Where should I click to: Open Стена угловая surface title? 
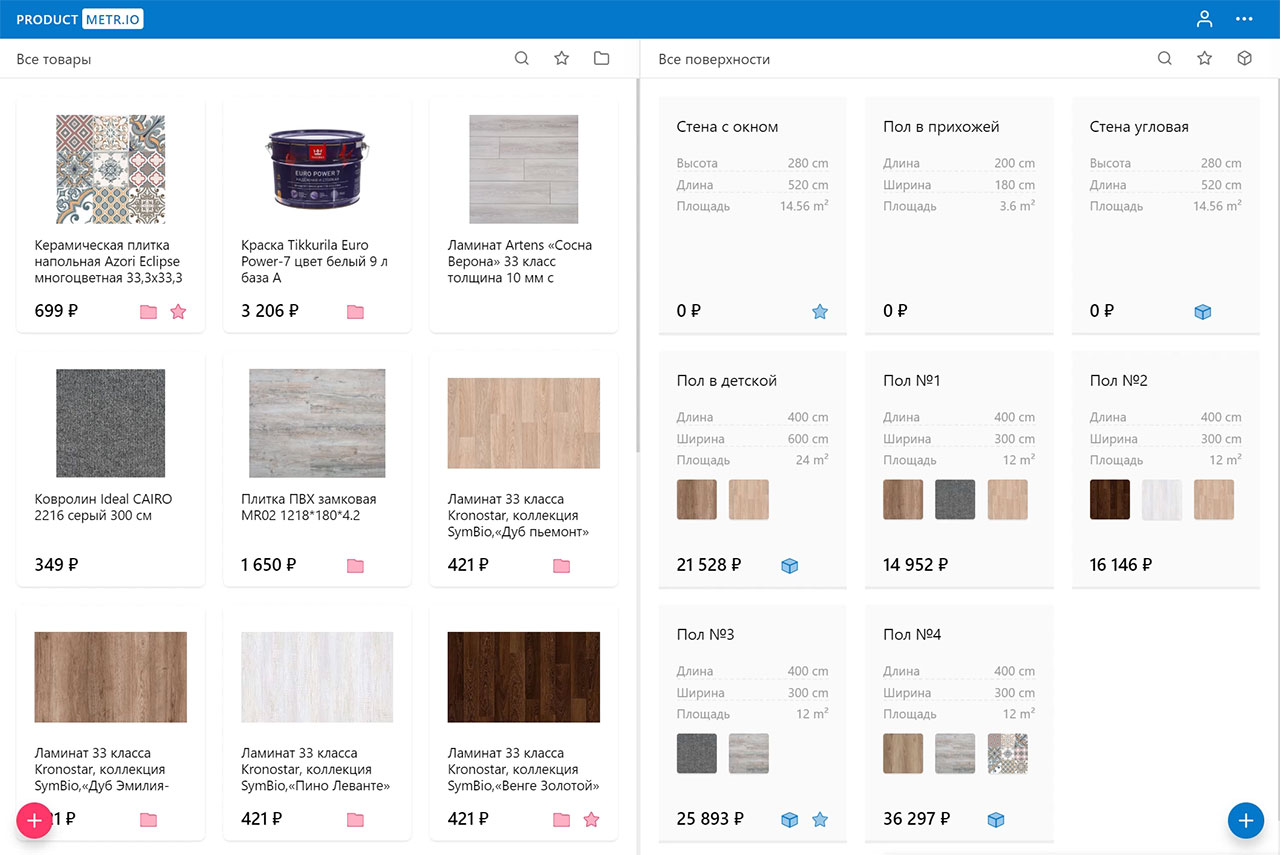[x=1139, y=127]
